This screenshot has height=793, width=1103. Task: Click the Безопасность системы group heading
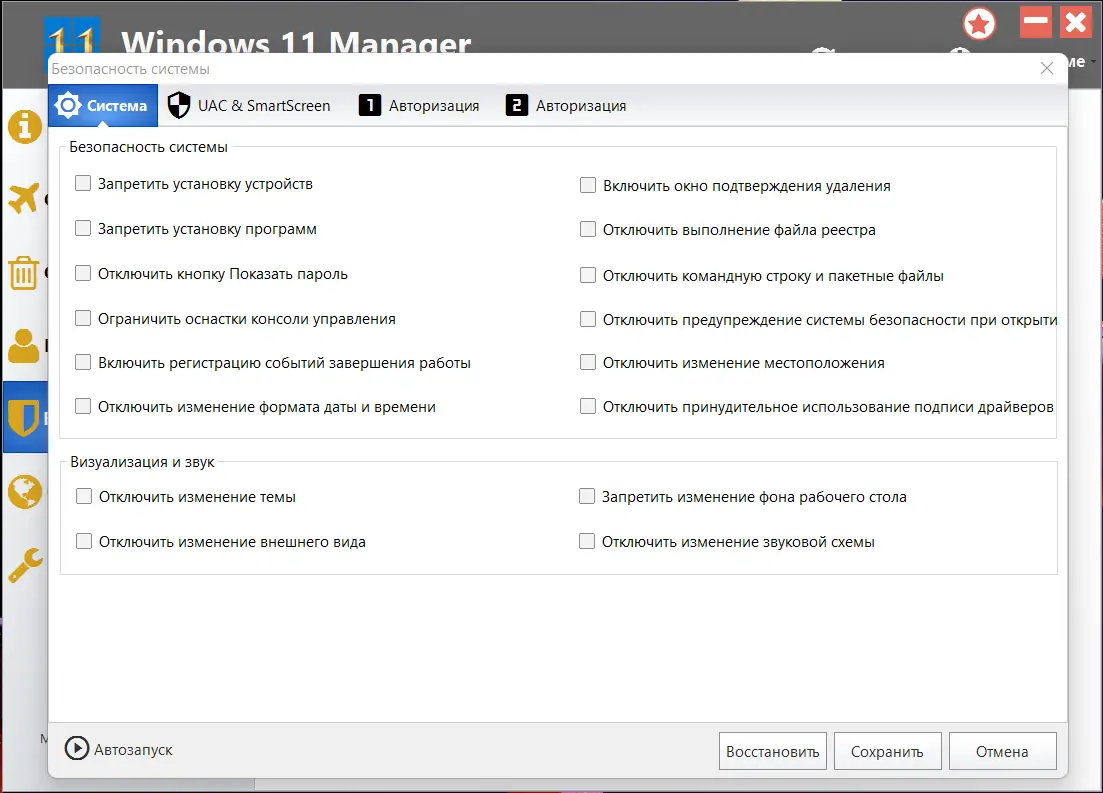coord(148,146)
